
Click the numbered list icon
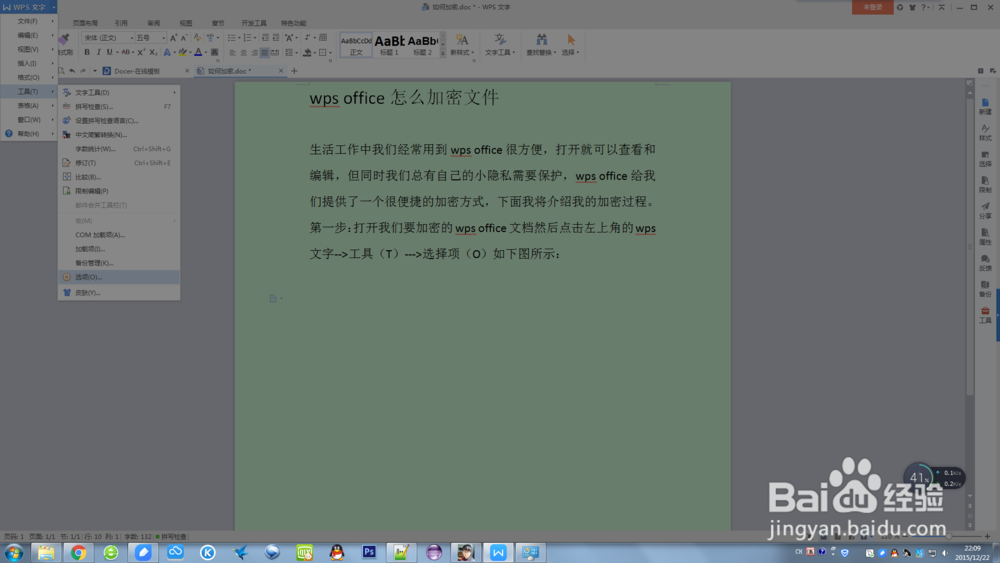tap(247, 38)
